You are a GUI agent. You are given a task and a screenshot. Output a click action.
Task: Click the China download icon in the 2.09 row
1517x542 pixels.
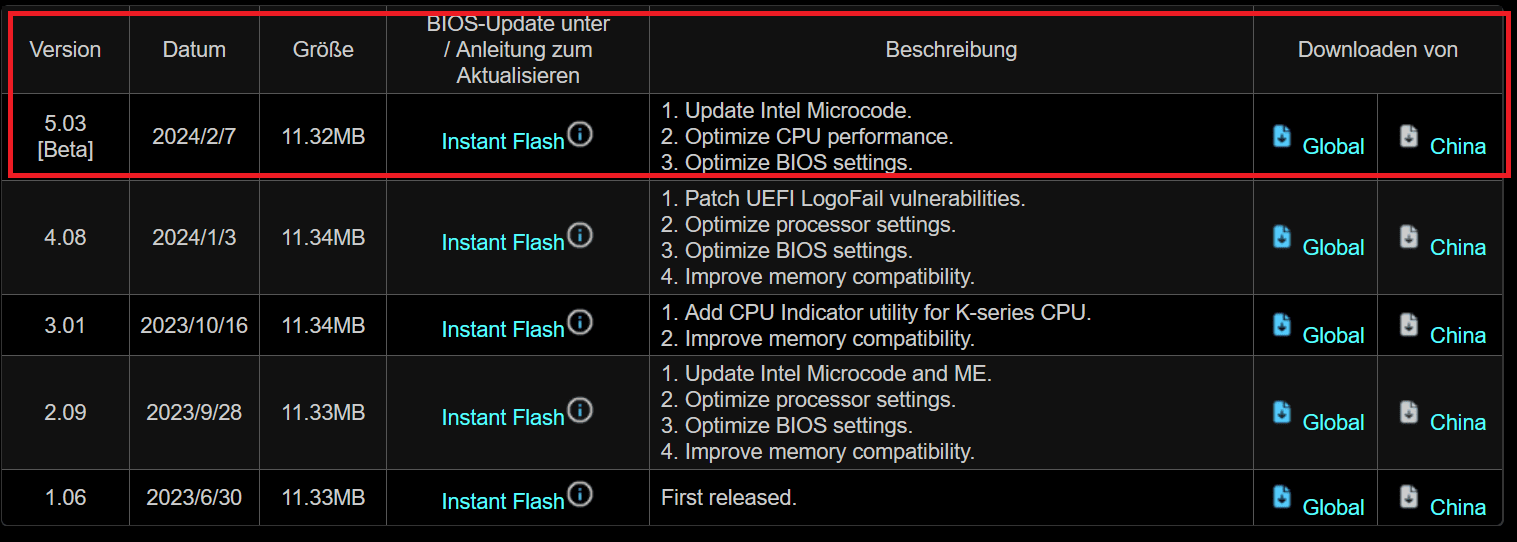[1409, 412]
